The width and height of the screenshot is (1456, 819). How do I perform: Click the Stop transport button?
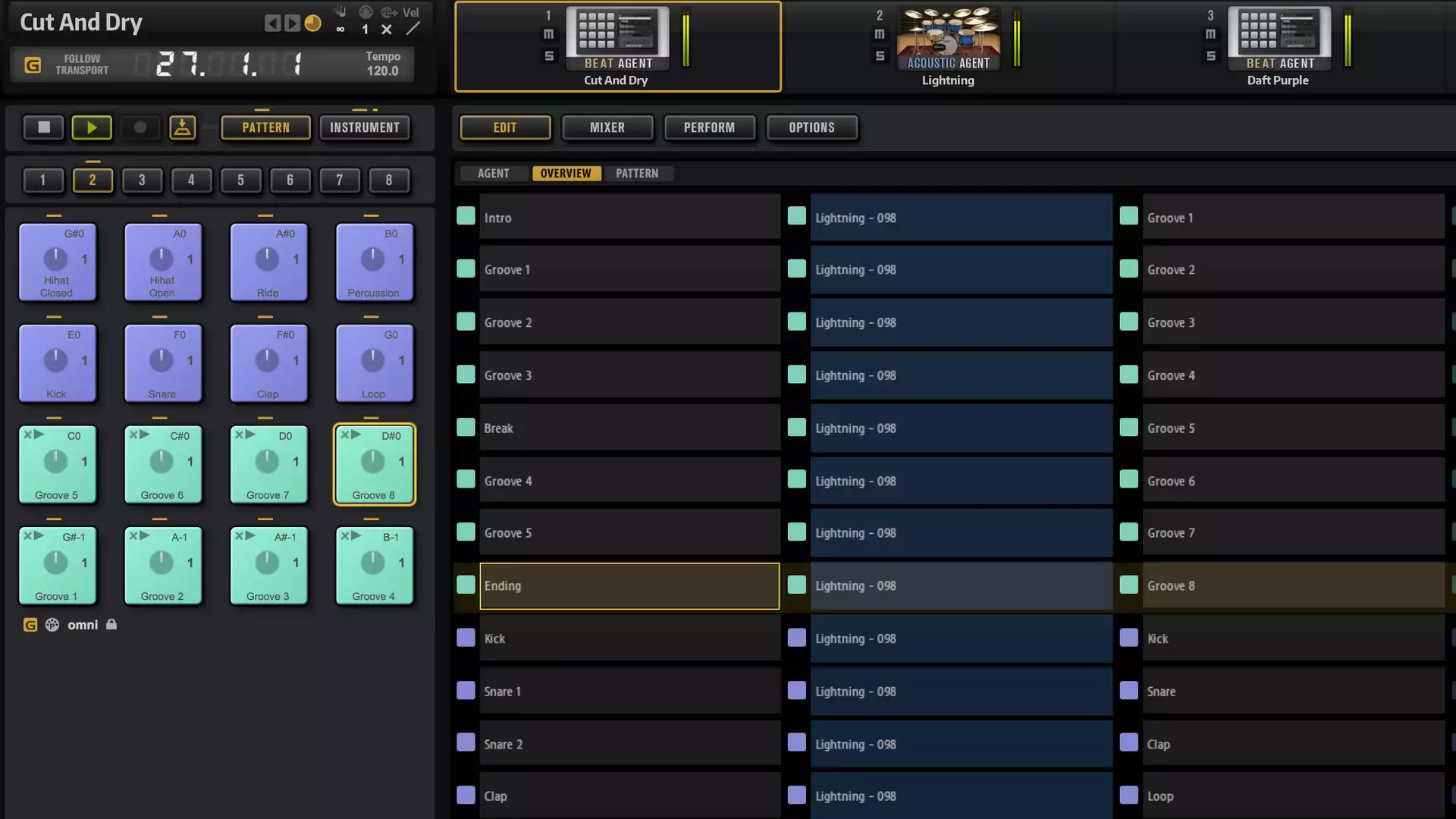[x=43, y=127]
